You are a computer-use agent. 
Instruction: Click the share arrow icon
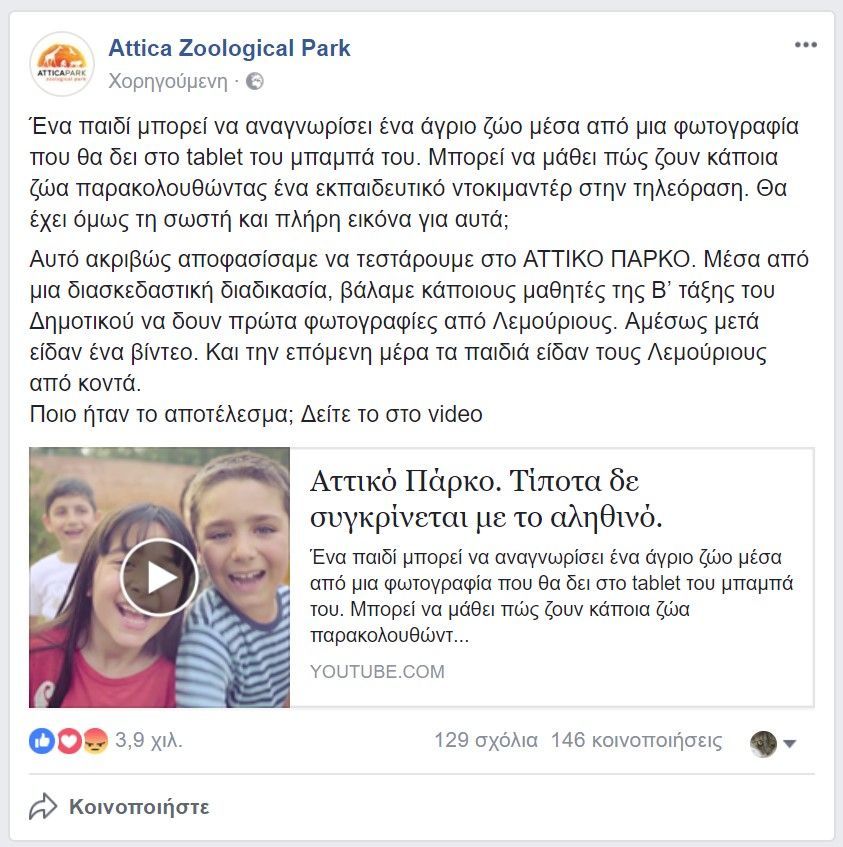[x=43, y=807]
